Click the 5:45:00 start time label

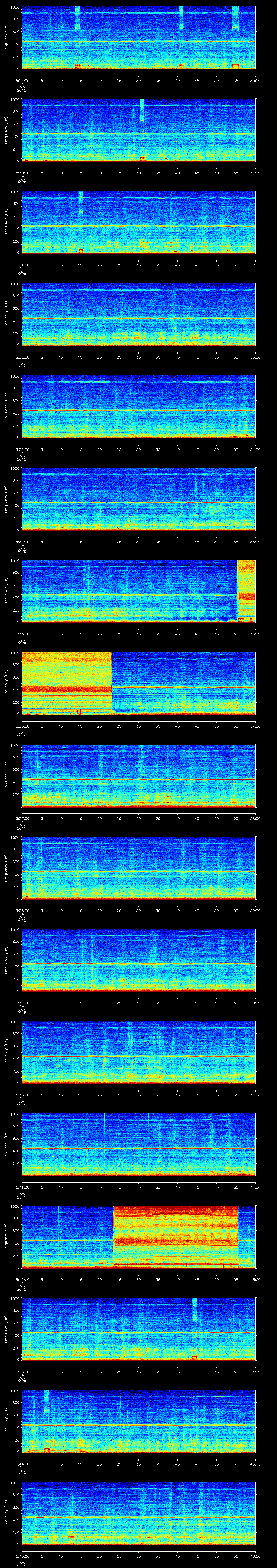(x=22, y=1556)
